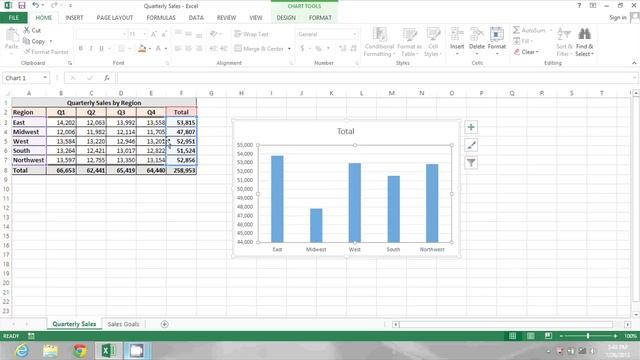Switch to the PAGE LAYOUT tab

115,18
